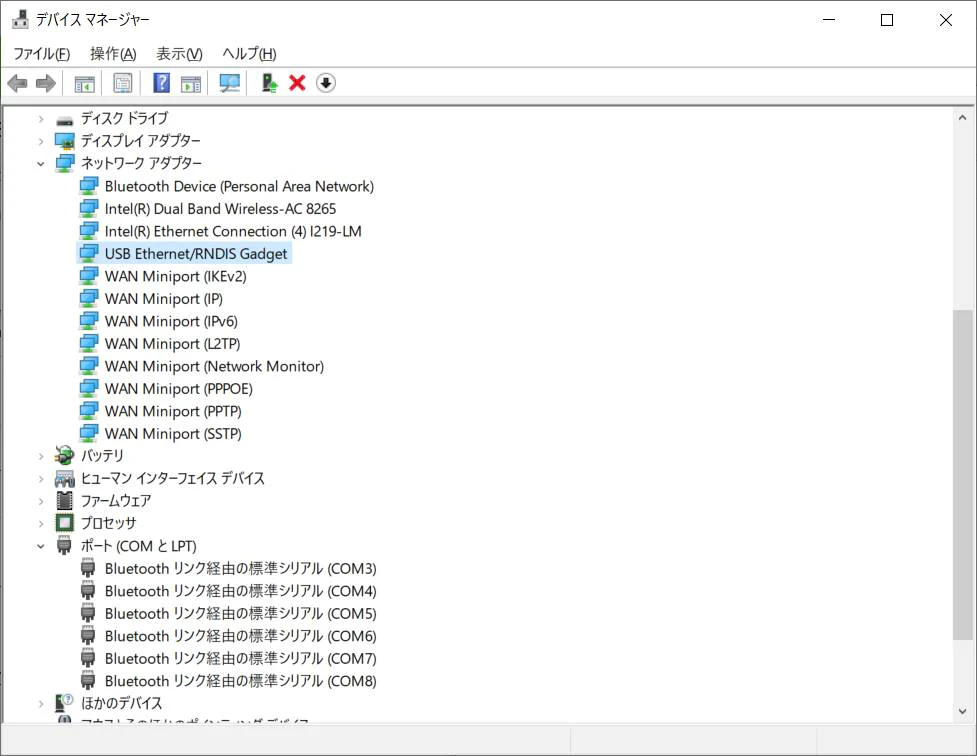Screen dimensions: 977x756
Task: Click the Back arrow toolbar icon
Action: click(x=17, y=83)
